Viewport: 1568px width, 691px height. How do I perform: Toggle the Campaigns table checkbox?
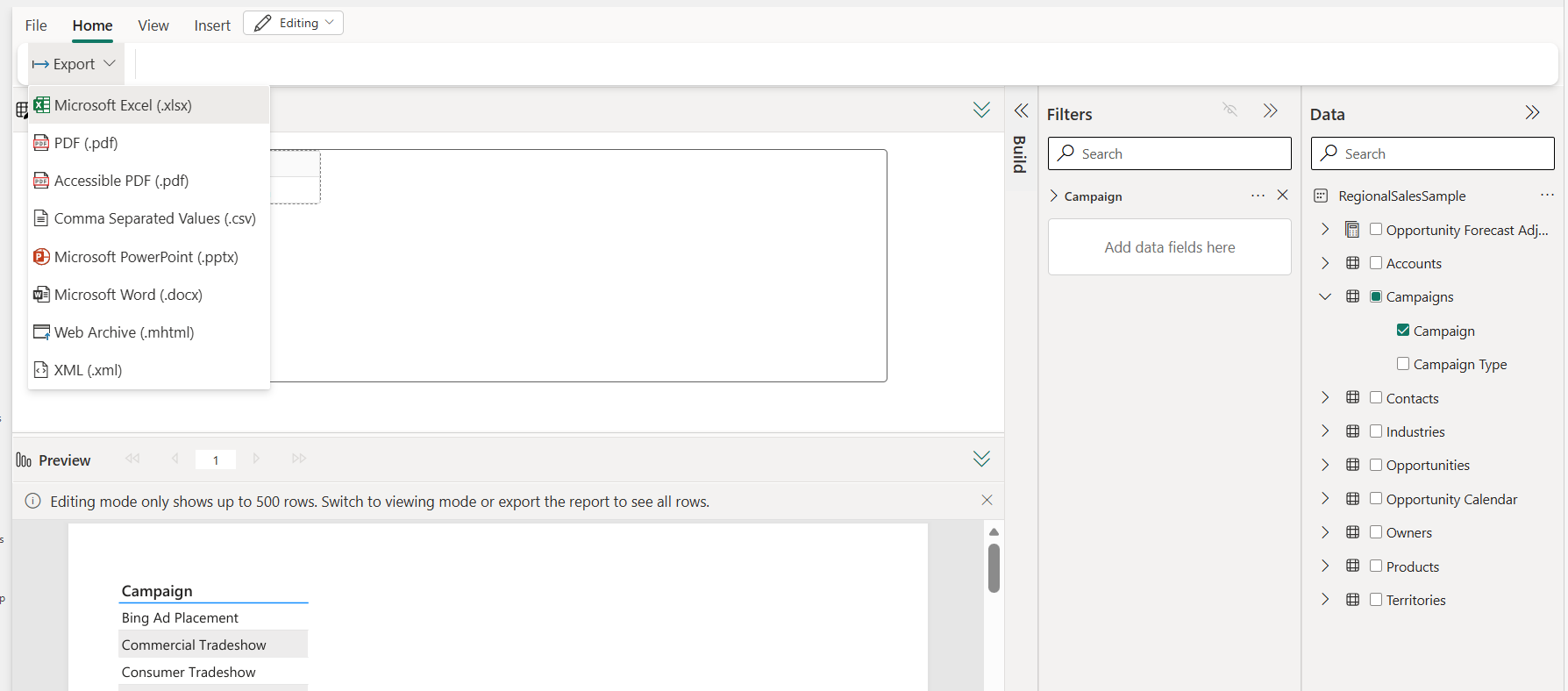click(1376, 296)
